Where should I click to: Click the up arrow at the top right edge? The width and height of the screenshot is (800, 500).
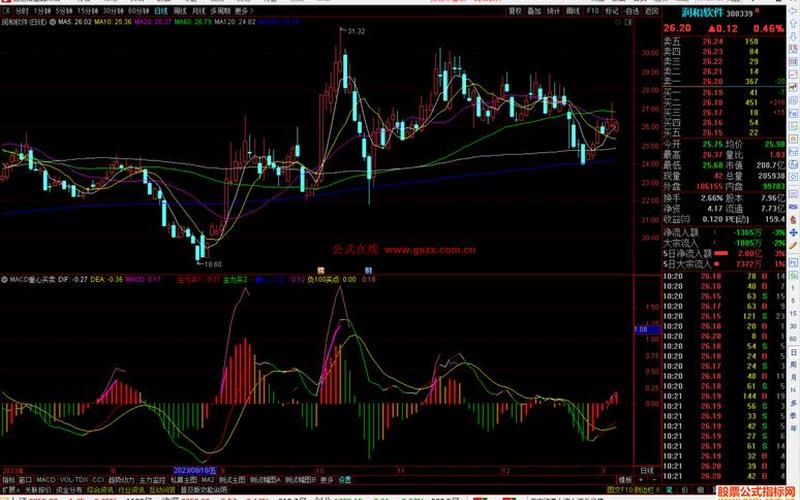pyautogui.click(x=793, y=10)
